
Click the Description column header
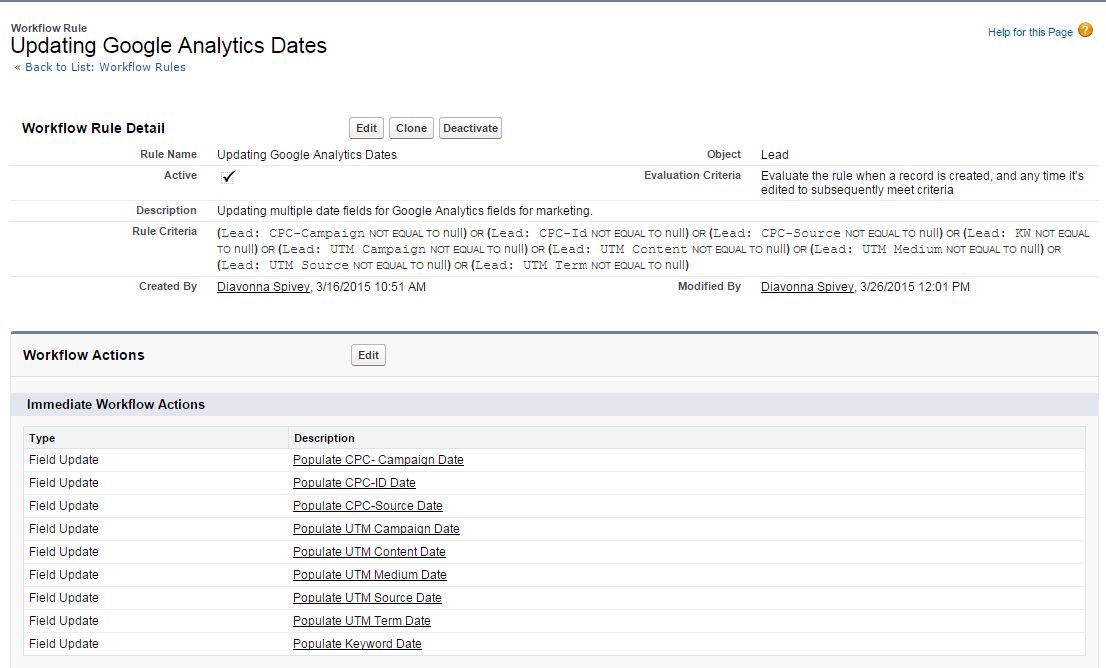[324, 438]
